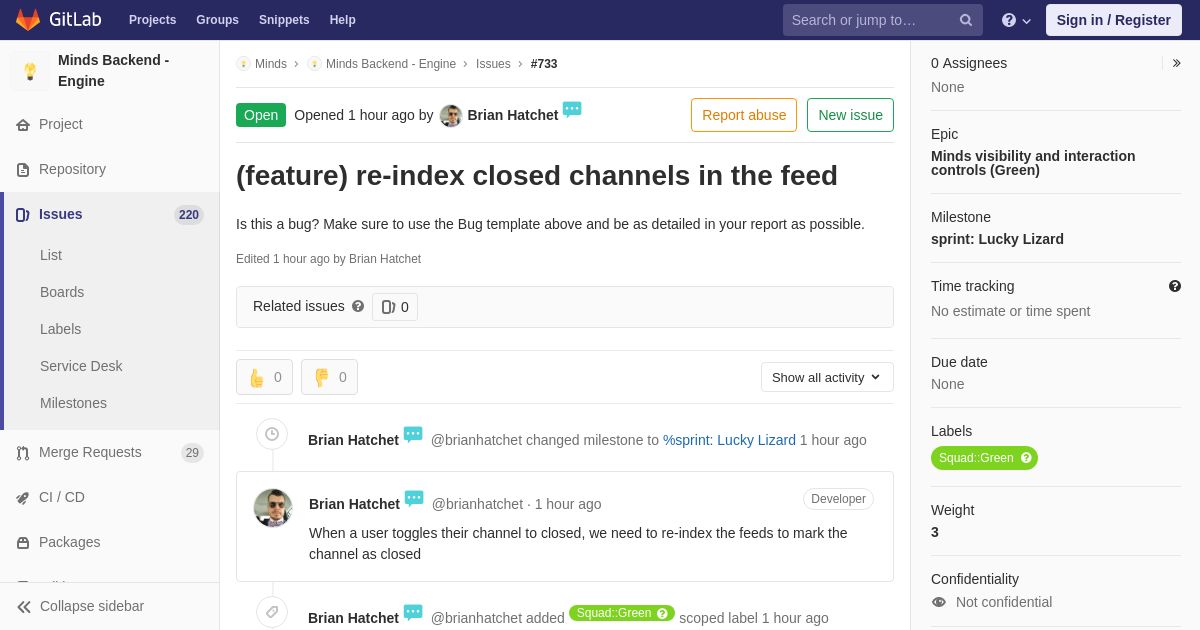Open Help in the top navigation
This screenshot has height=630, width=1200.
point(343,20)
